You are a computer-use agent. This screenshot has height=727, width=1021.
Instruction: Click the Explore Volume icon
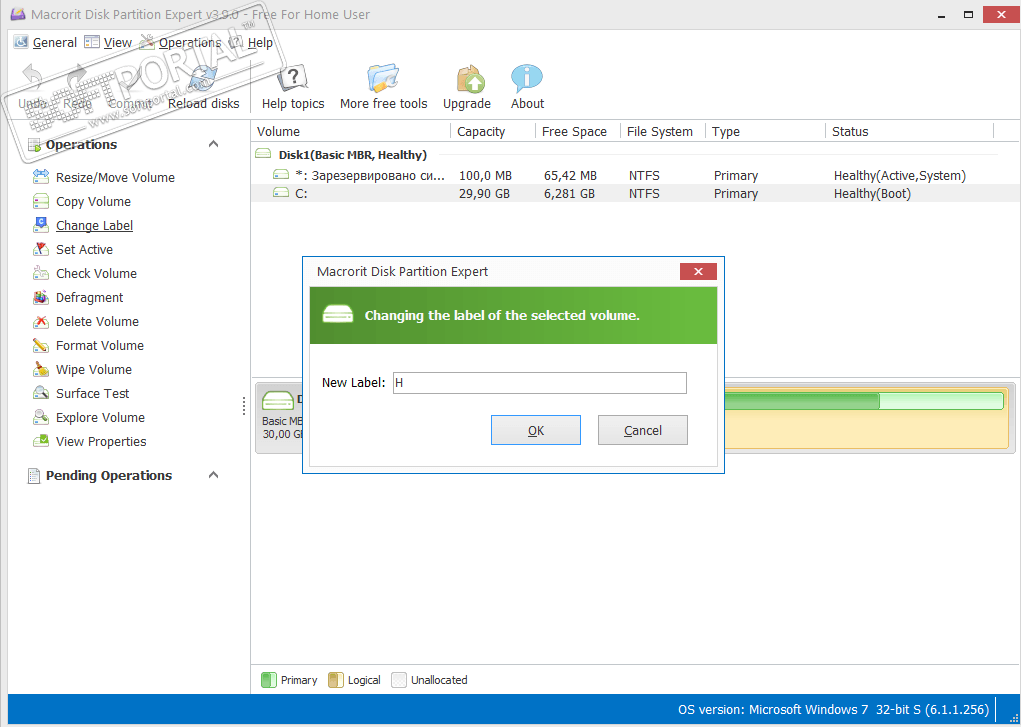[x=41, y=417]
